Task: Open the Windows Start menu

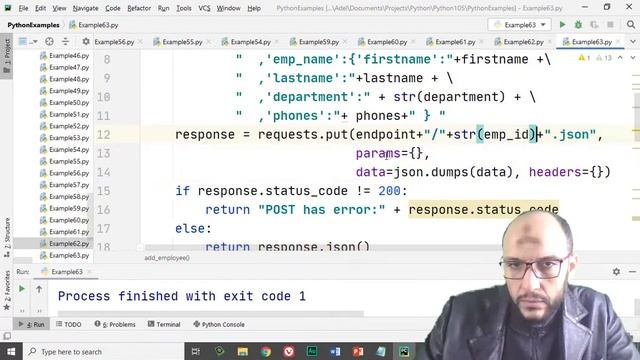Action: pos(11,351)
